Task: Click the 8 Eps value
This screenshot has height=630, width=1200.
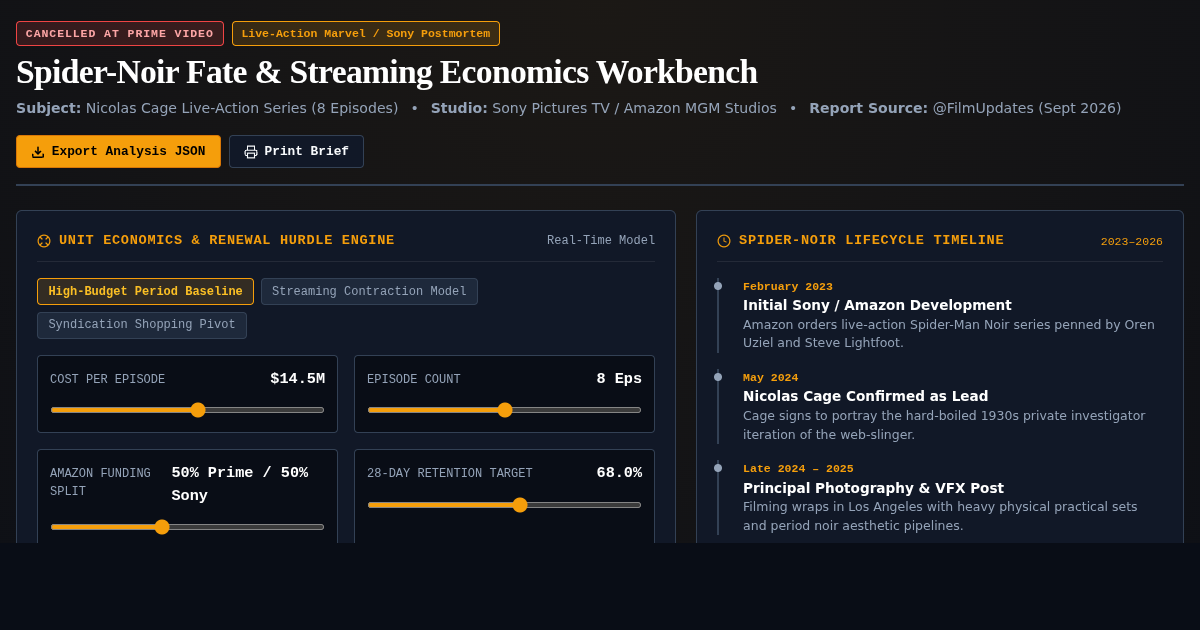Action: click(x=619, y=379)
